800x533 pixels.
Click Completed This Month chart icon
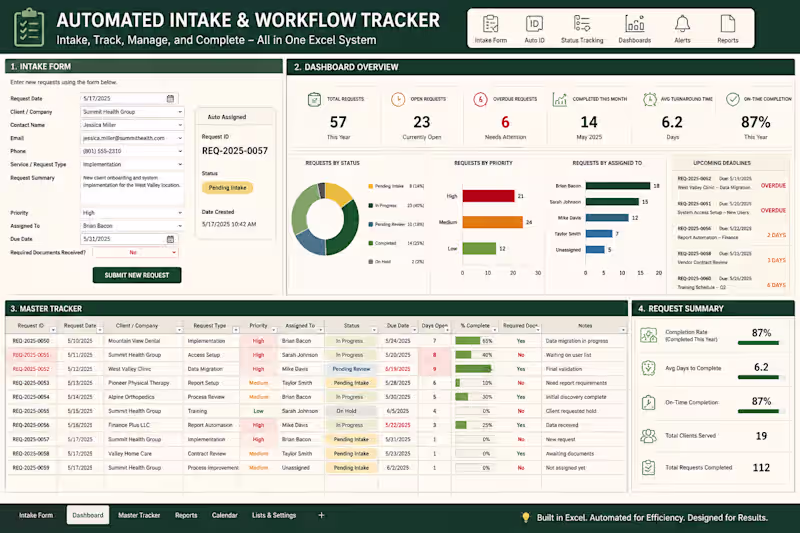point(560,99)
